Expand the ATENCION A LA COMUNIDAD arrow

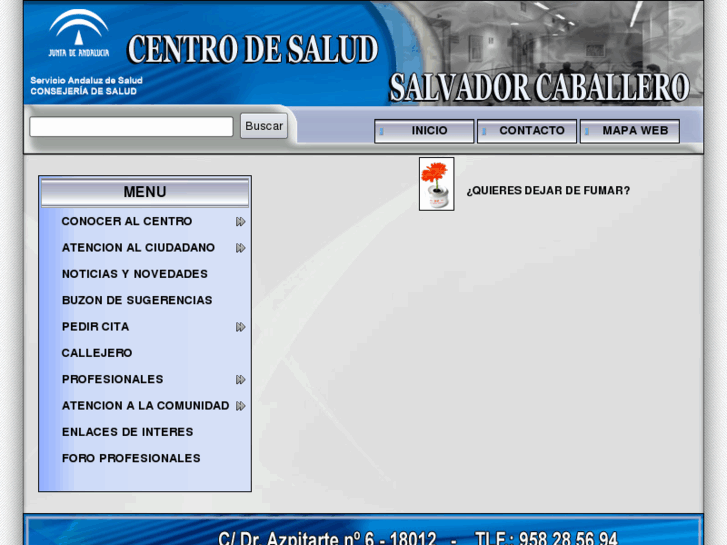240,406
